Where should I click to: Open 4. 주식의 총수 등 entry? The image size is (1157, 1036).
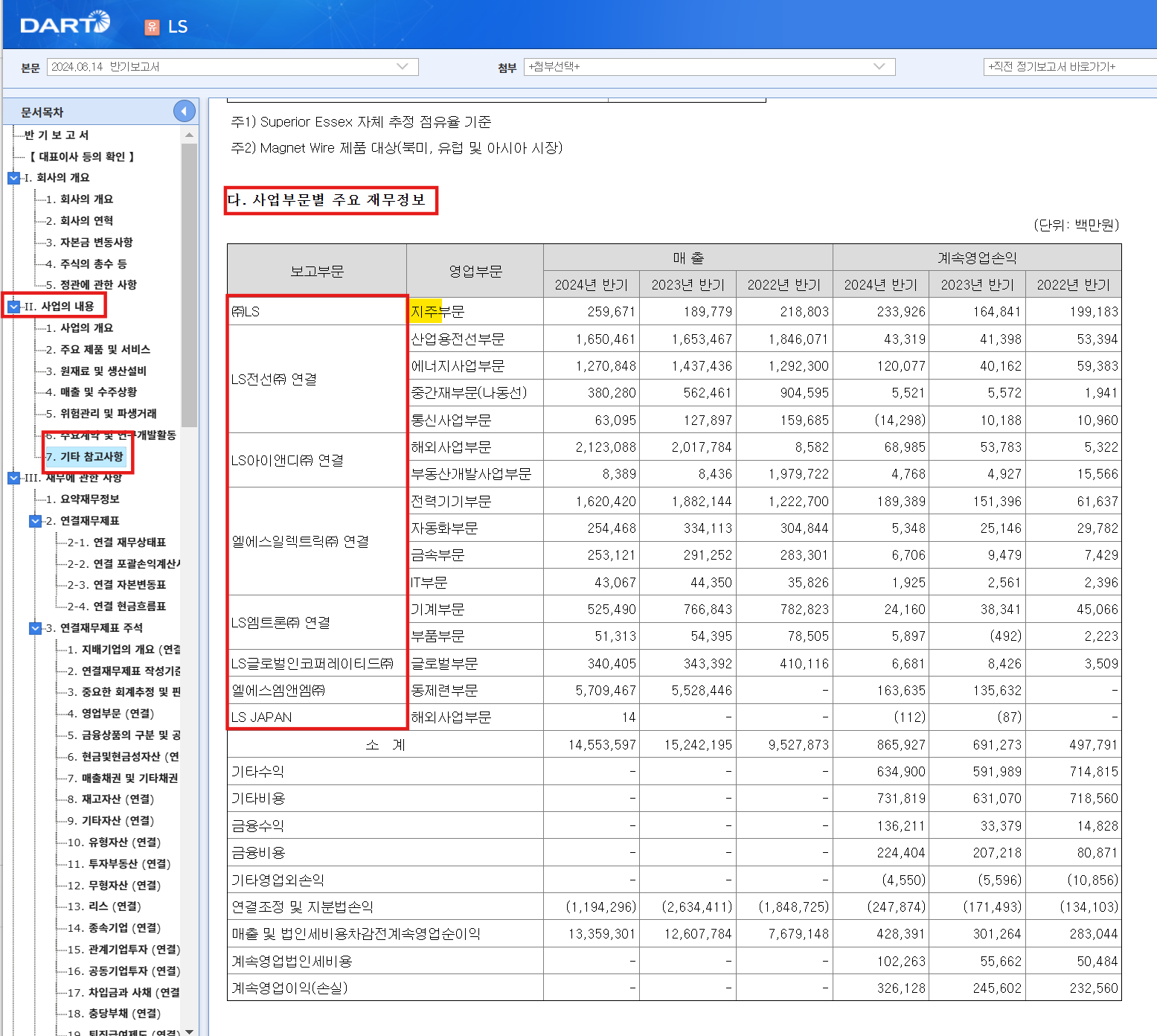[86, 264]
